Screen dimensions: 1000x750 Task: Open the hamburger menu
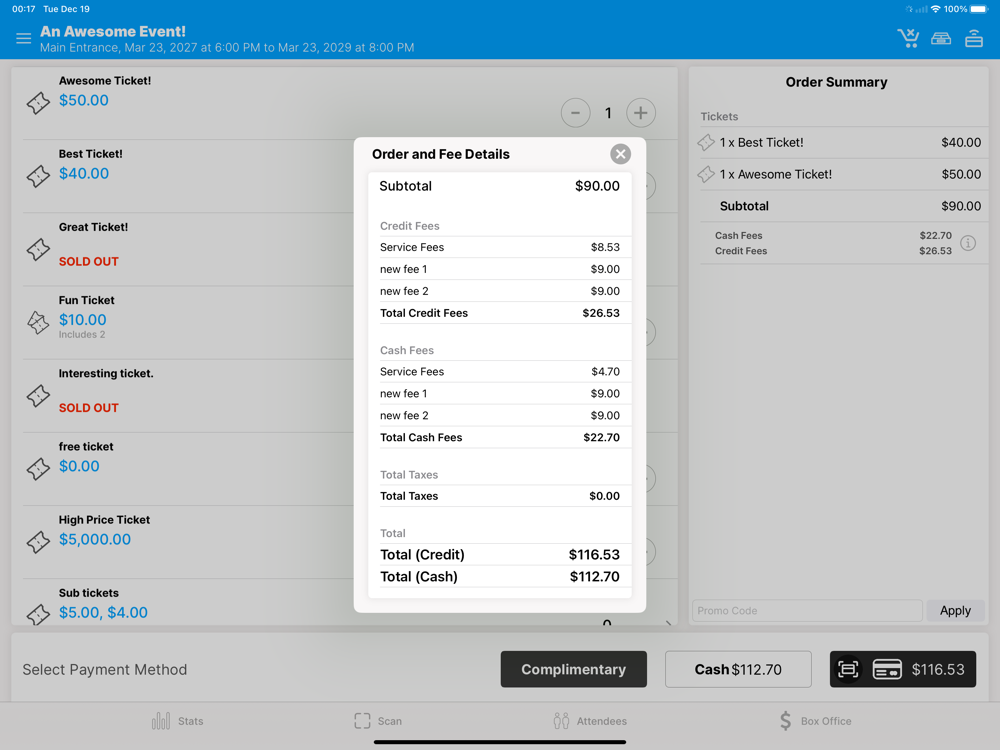click(24, 38)
